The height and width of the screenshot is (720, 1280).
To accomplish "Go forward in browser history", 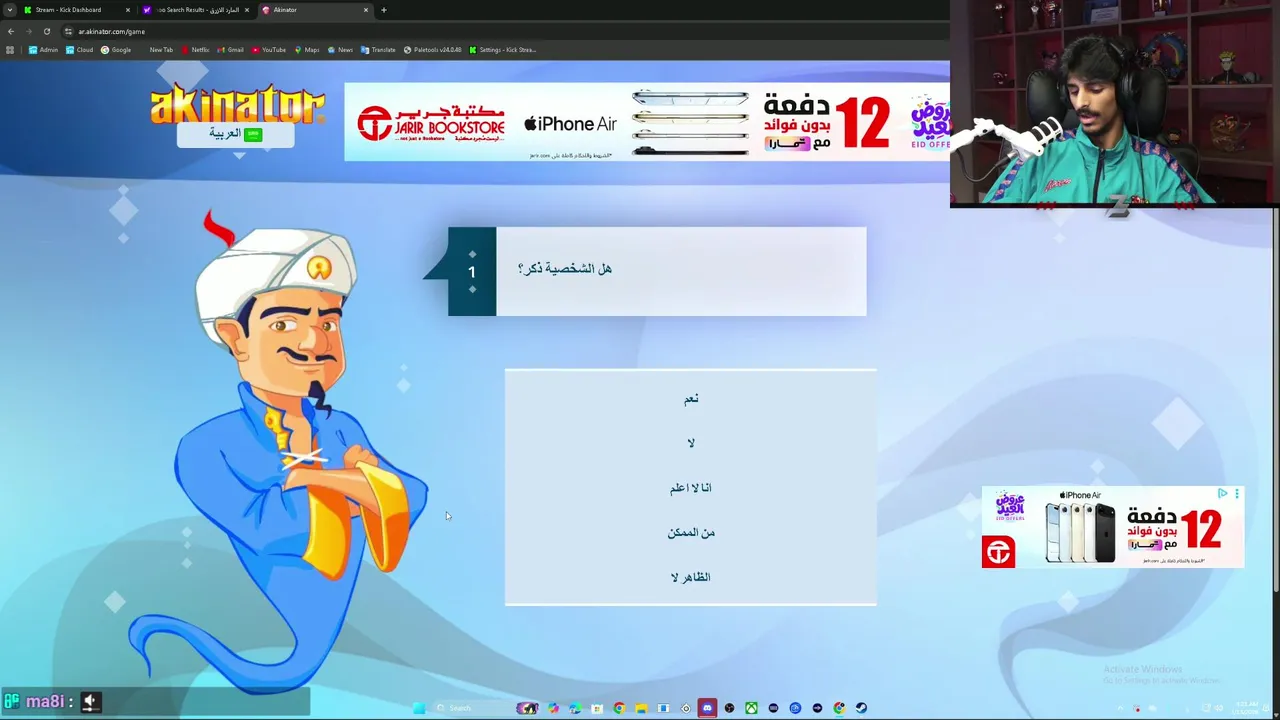I will 28,31.
